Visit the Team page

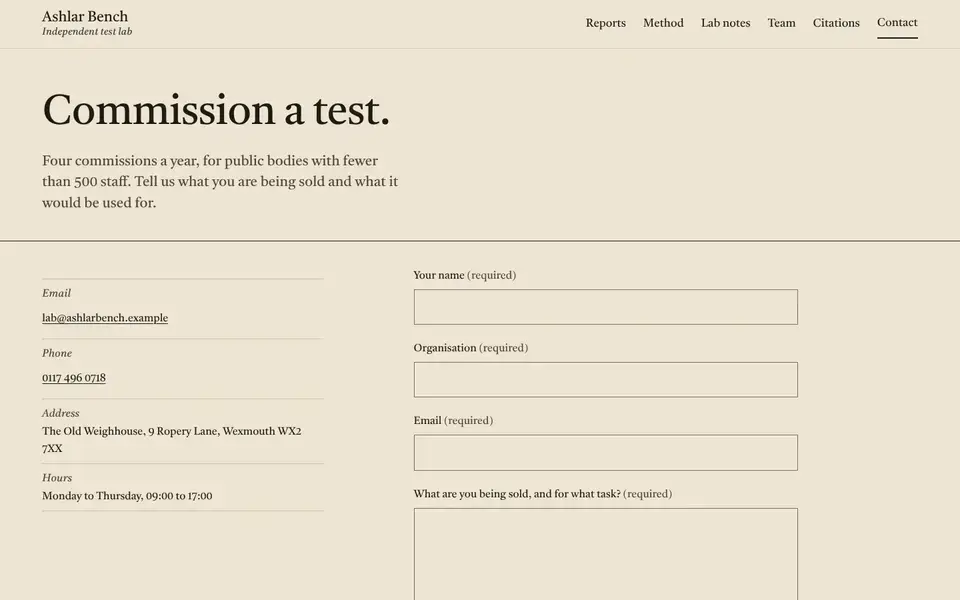point(781,23)
